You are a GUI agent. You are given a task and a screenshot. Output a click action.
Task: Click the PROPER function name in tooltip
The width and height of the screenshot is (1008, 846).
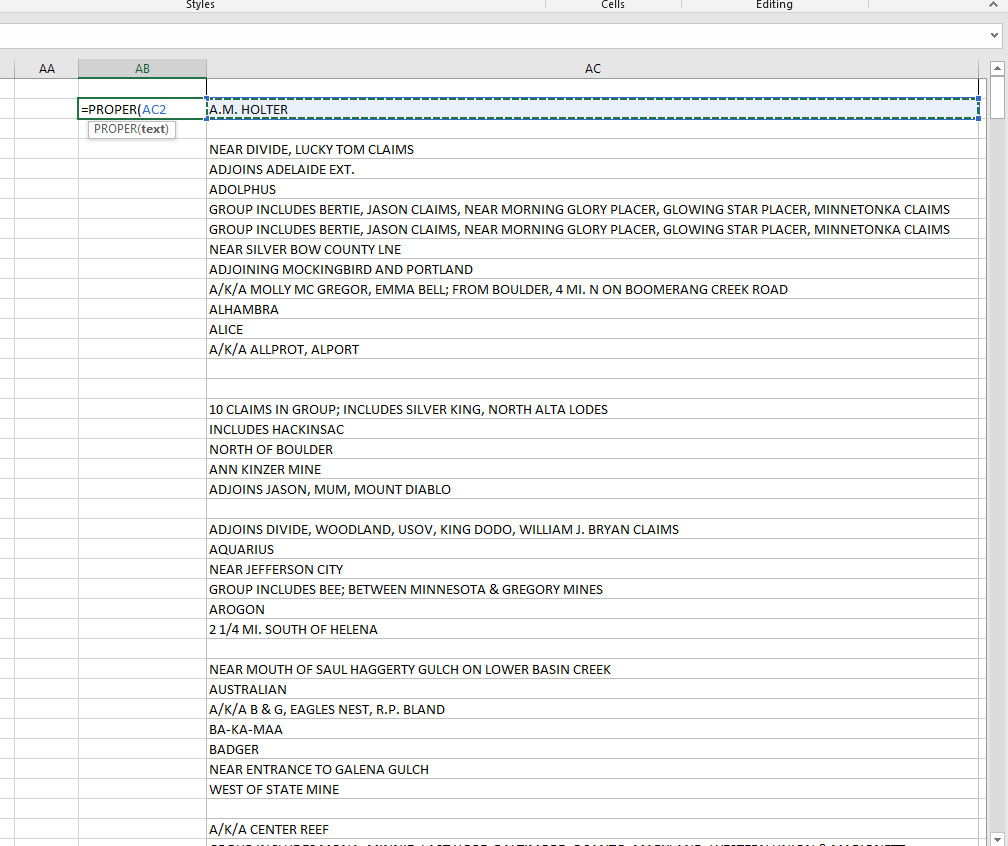(114, 129)
